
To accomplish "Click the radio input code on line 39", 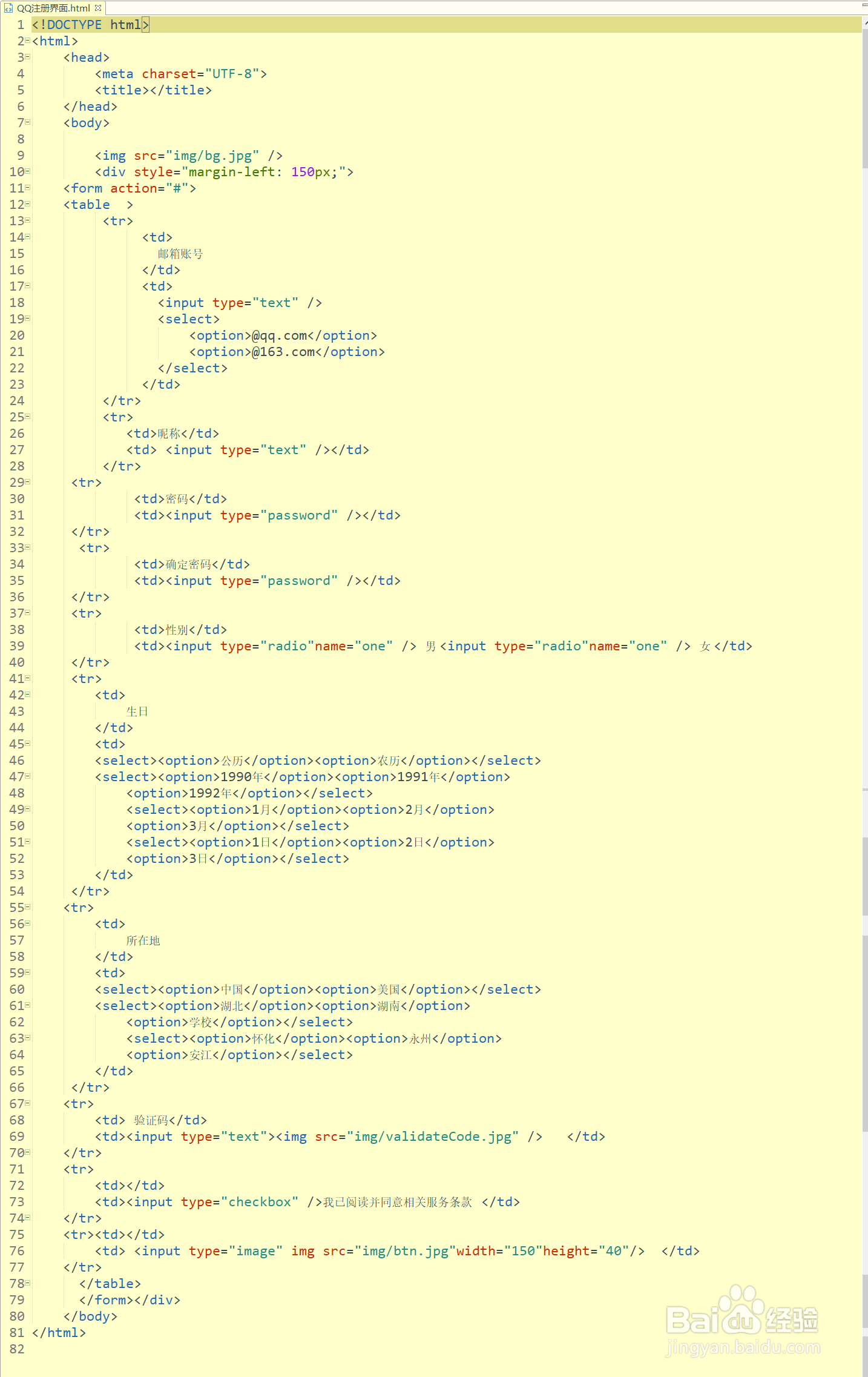I will [x=443, y=646].
